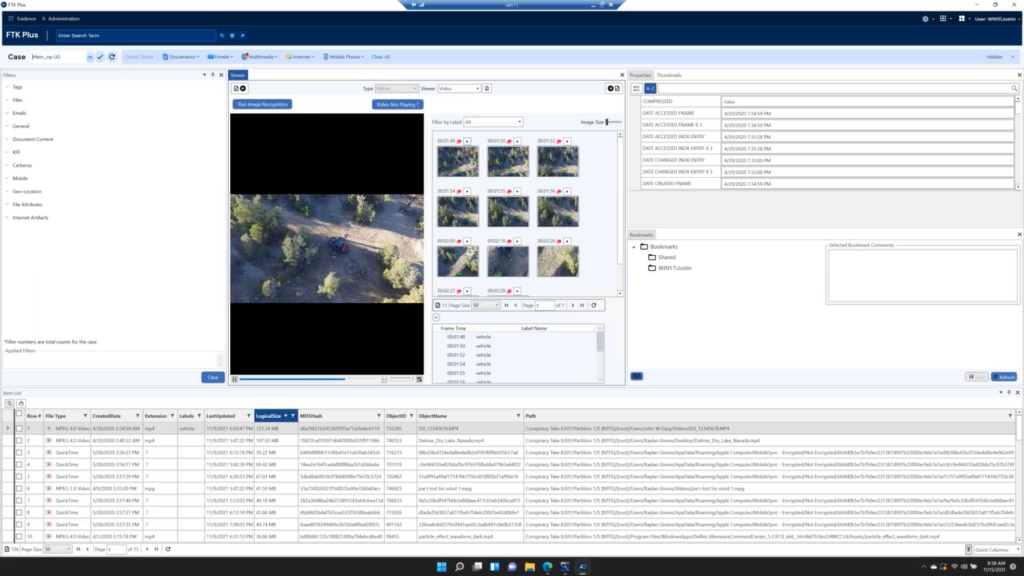
Task: Check the checkbox for row 9
Action: 19,524
